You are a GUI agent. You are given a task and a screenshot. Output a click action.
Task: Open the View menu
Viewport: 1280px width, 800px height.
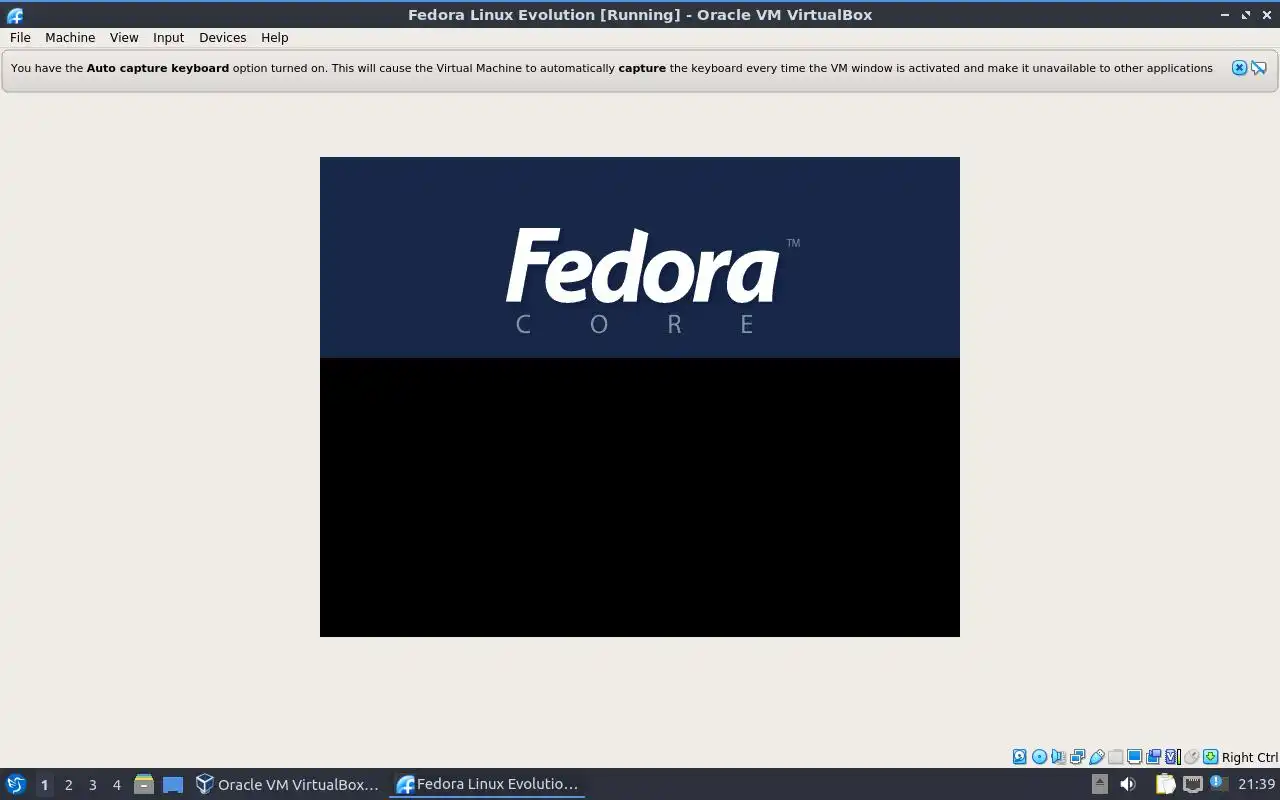(124, 37)
